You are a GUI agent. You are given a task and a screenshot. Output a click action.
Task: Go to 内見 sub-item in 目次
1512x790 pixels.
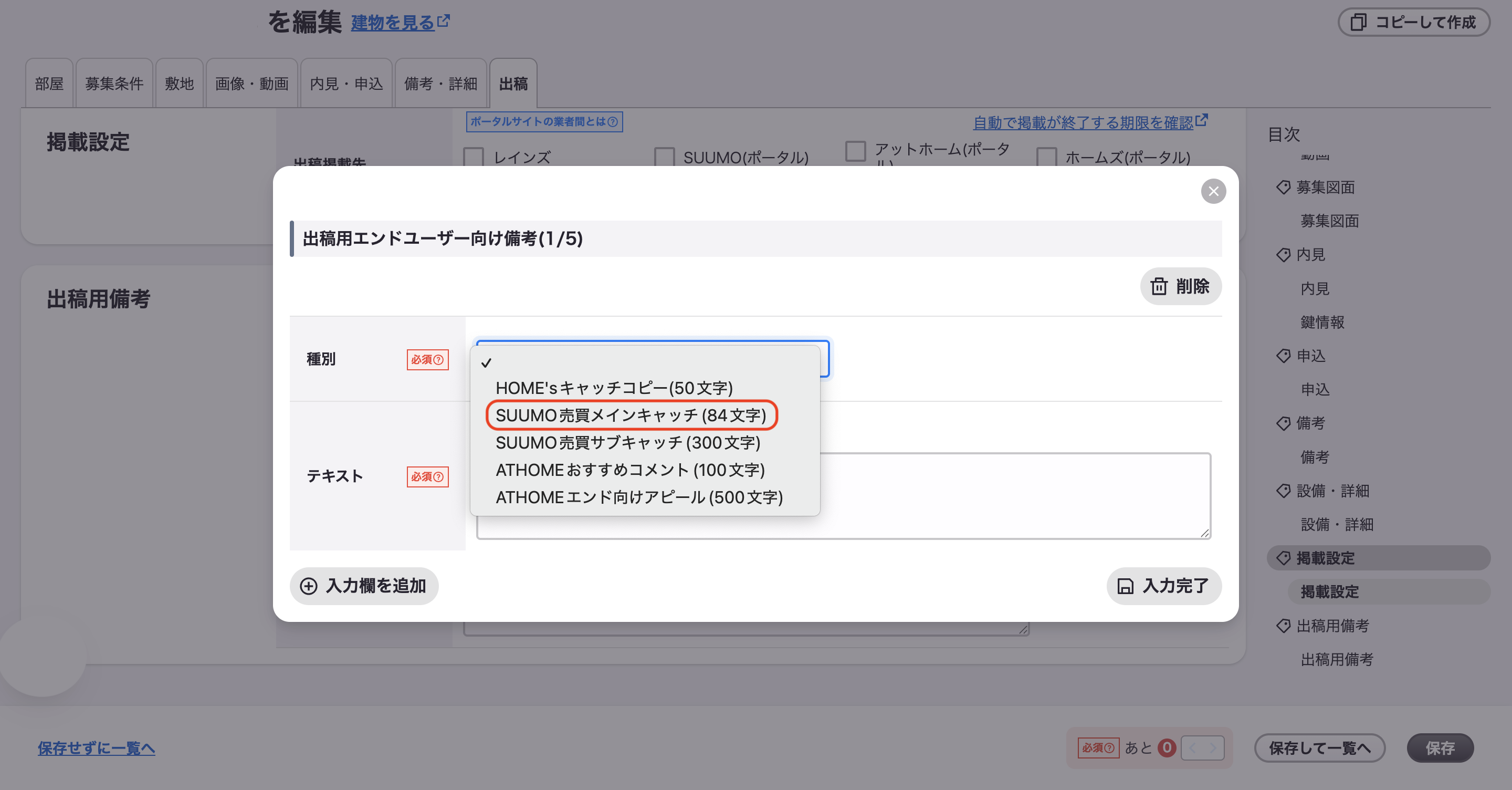tap(1315, 288)
